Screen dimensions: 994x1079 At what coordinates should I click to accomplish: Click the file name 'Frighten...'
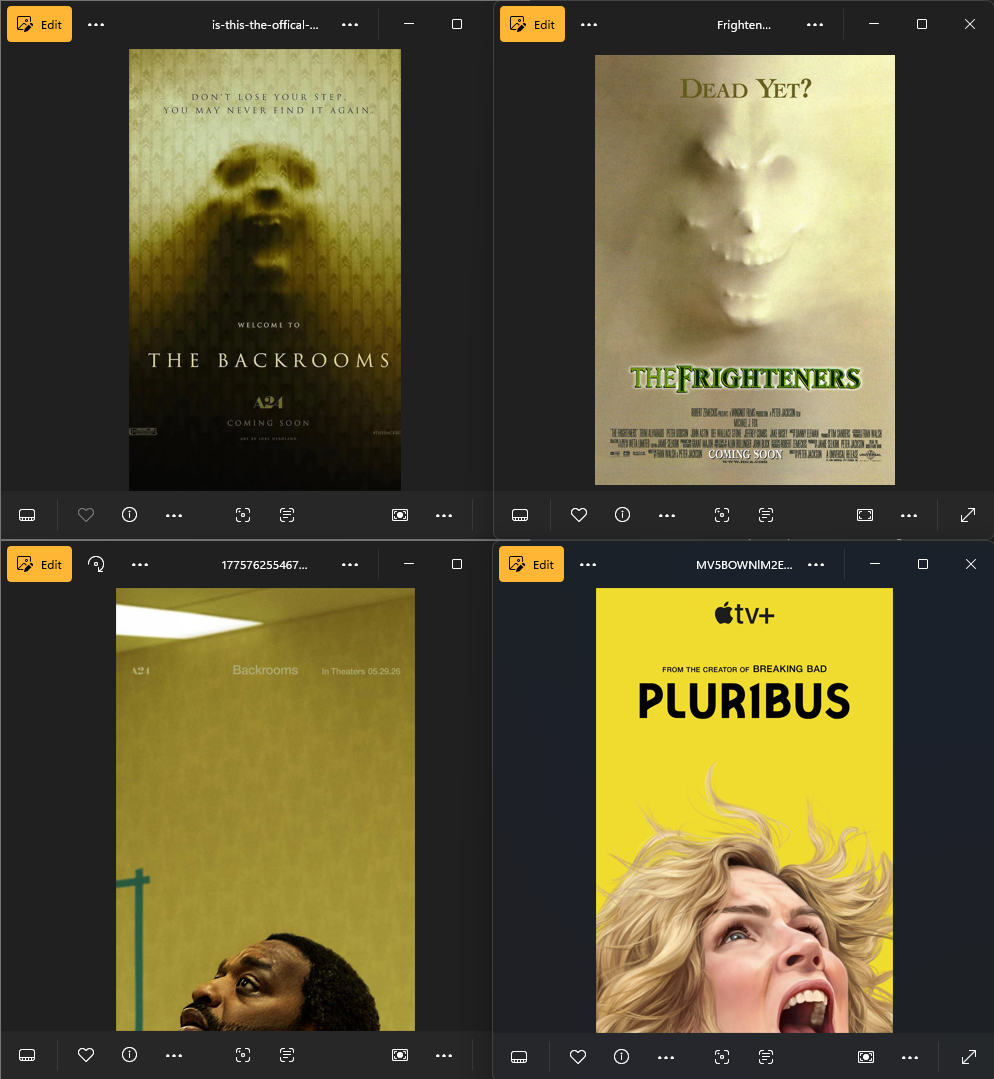pyautogui.click(x=744, y=25)
